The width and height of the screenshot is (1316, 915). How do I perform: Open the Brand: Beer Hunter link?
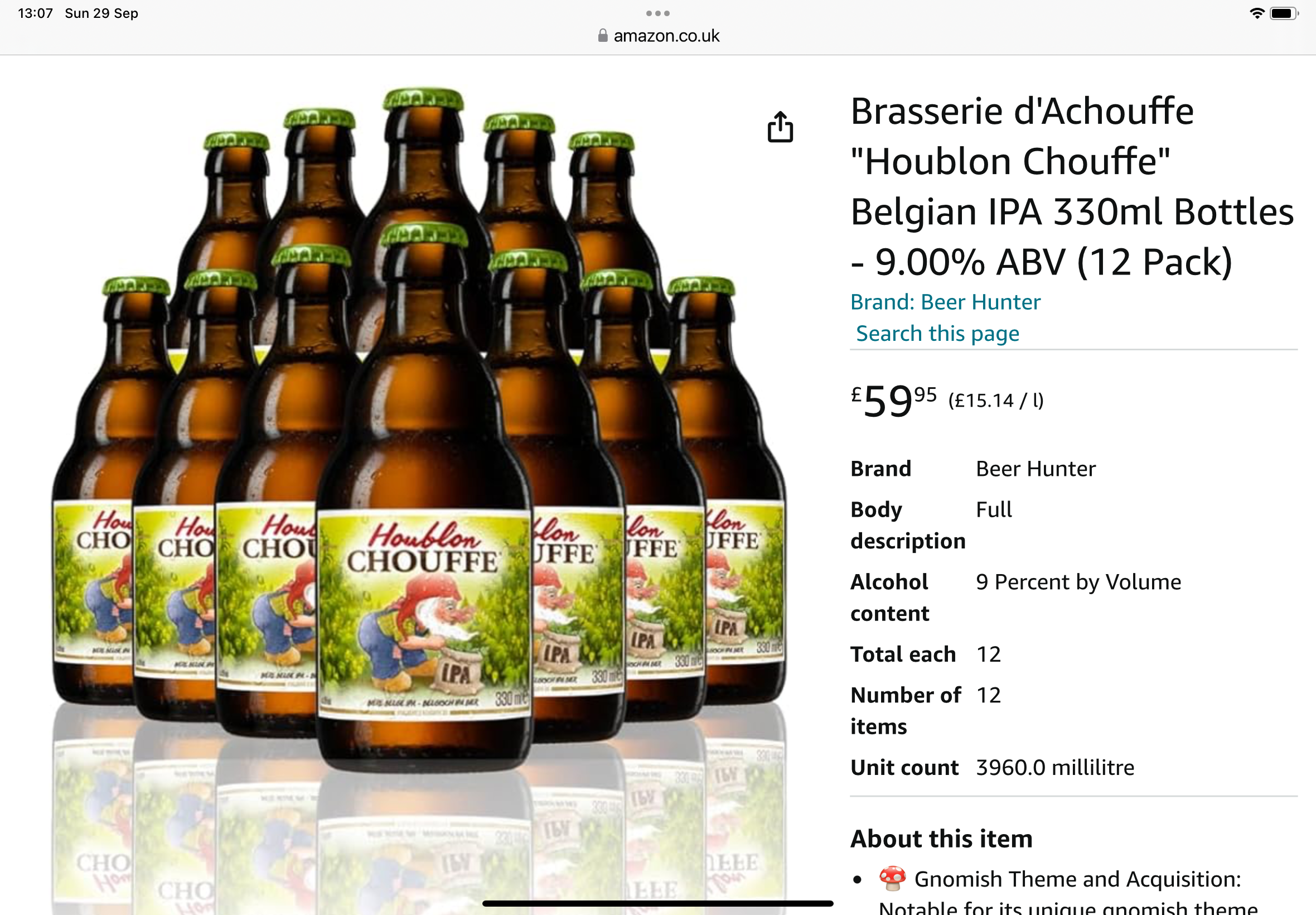point(945,302)
